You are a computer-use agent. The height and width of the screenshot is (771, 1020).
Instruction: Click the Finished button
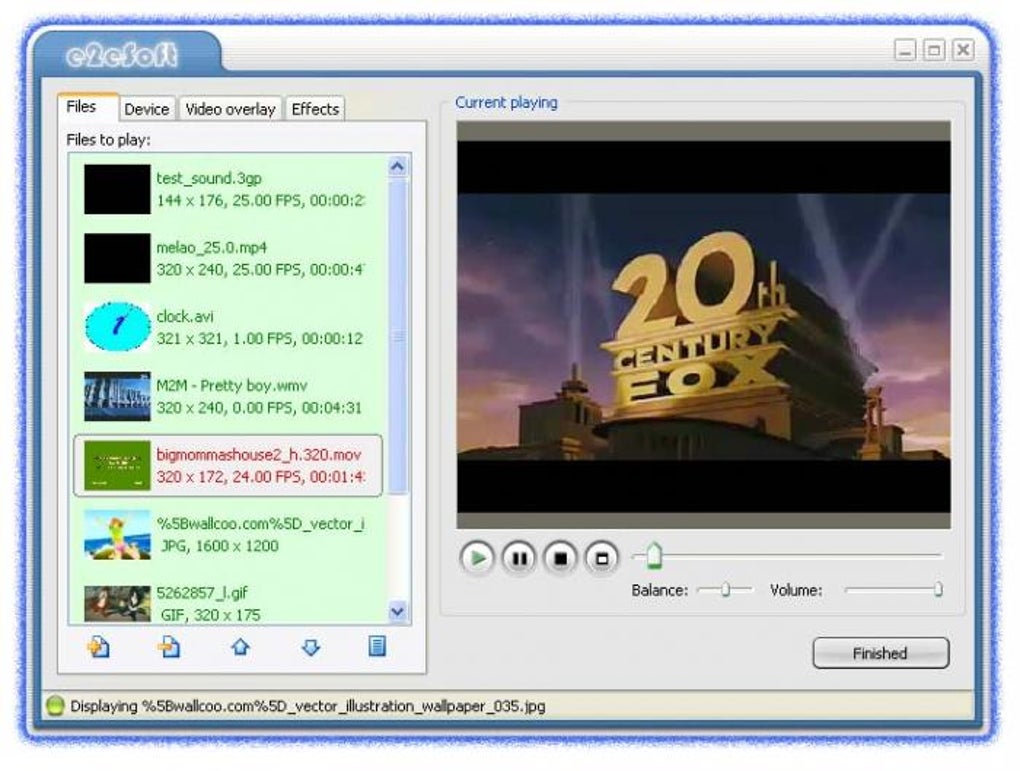[x=880, y=653]
